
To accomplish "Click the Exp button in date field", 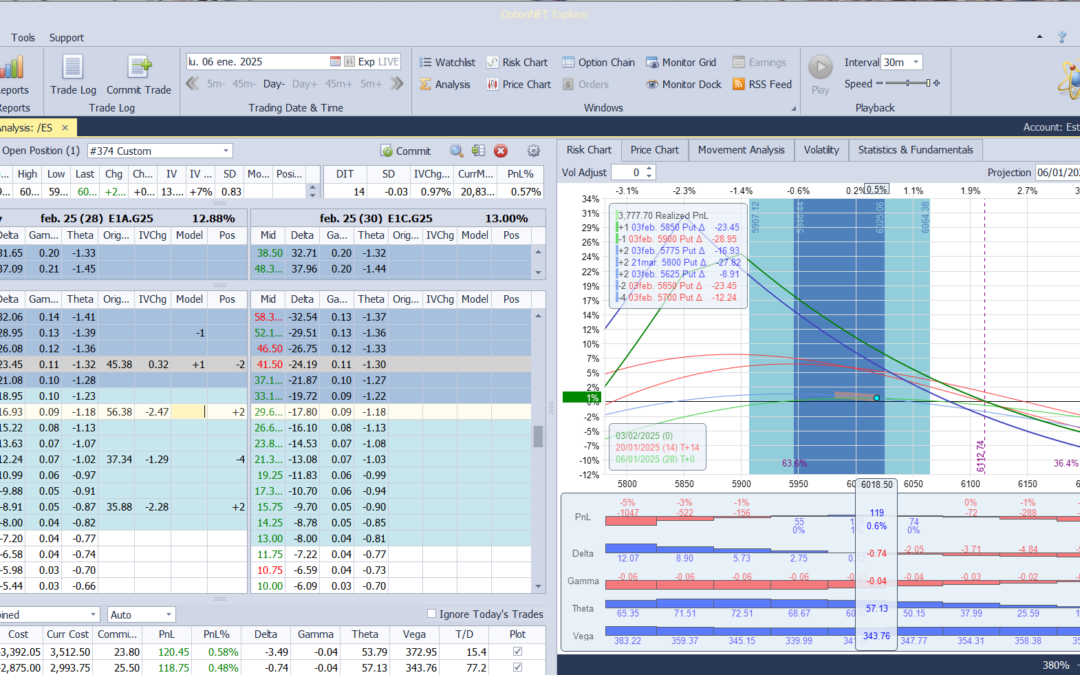I will 366,62.
